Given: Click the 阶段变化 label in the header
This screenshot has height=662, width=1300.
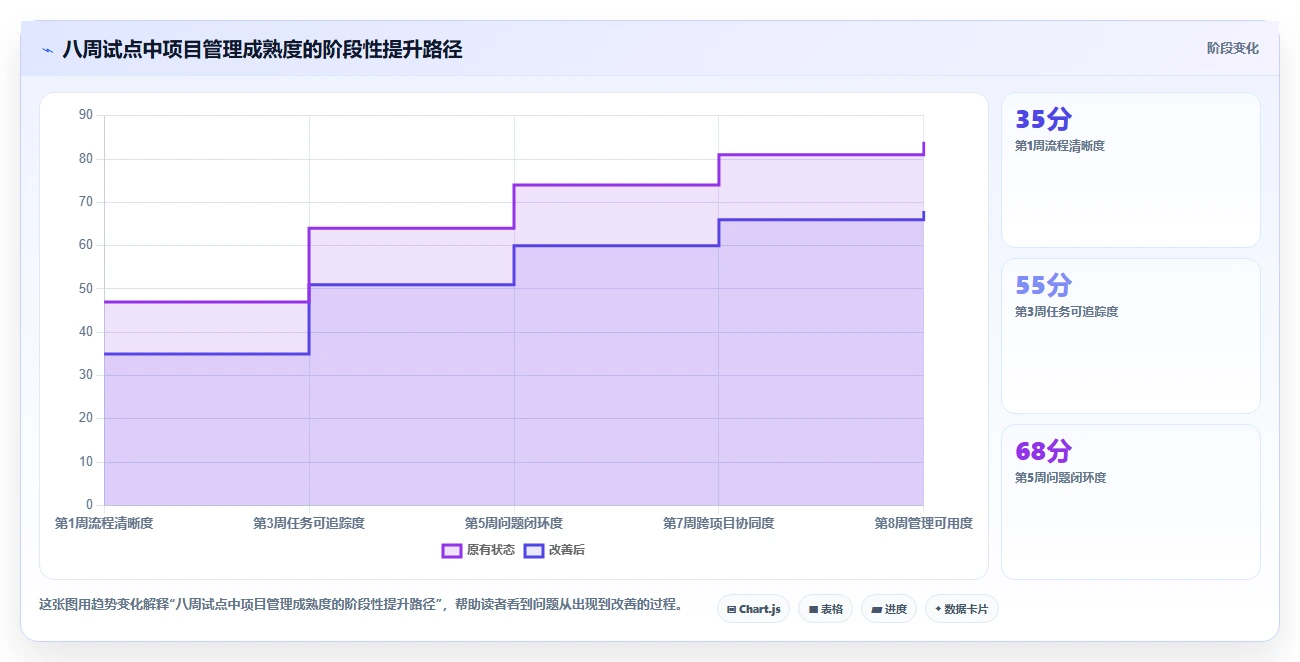Looking at the screenshot, I should point(1232,48).
